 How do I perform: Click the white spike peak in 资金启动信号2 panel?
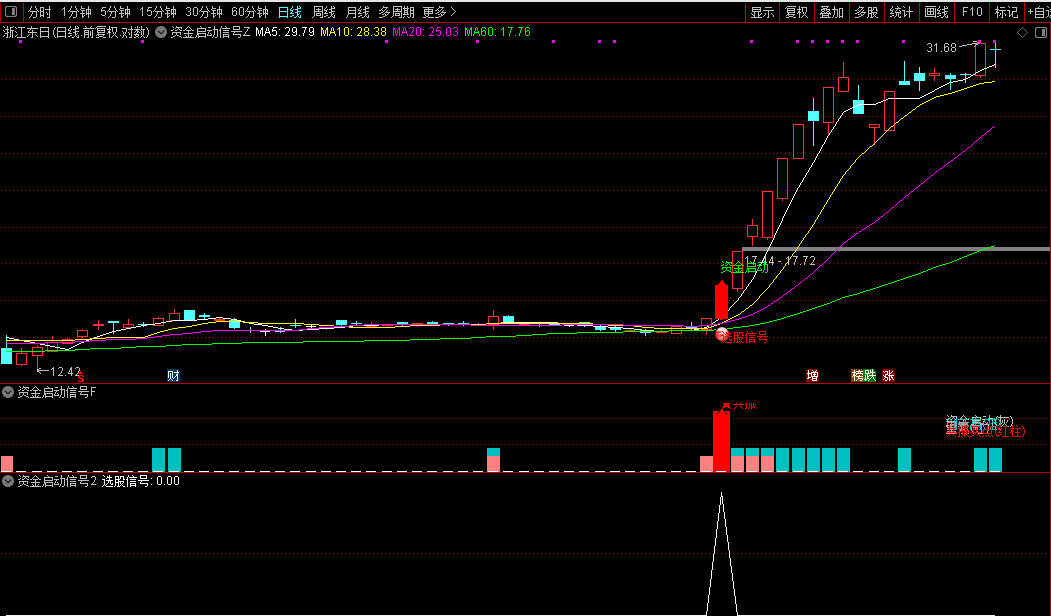(721, 495)
